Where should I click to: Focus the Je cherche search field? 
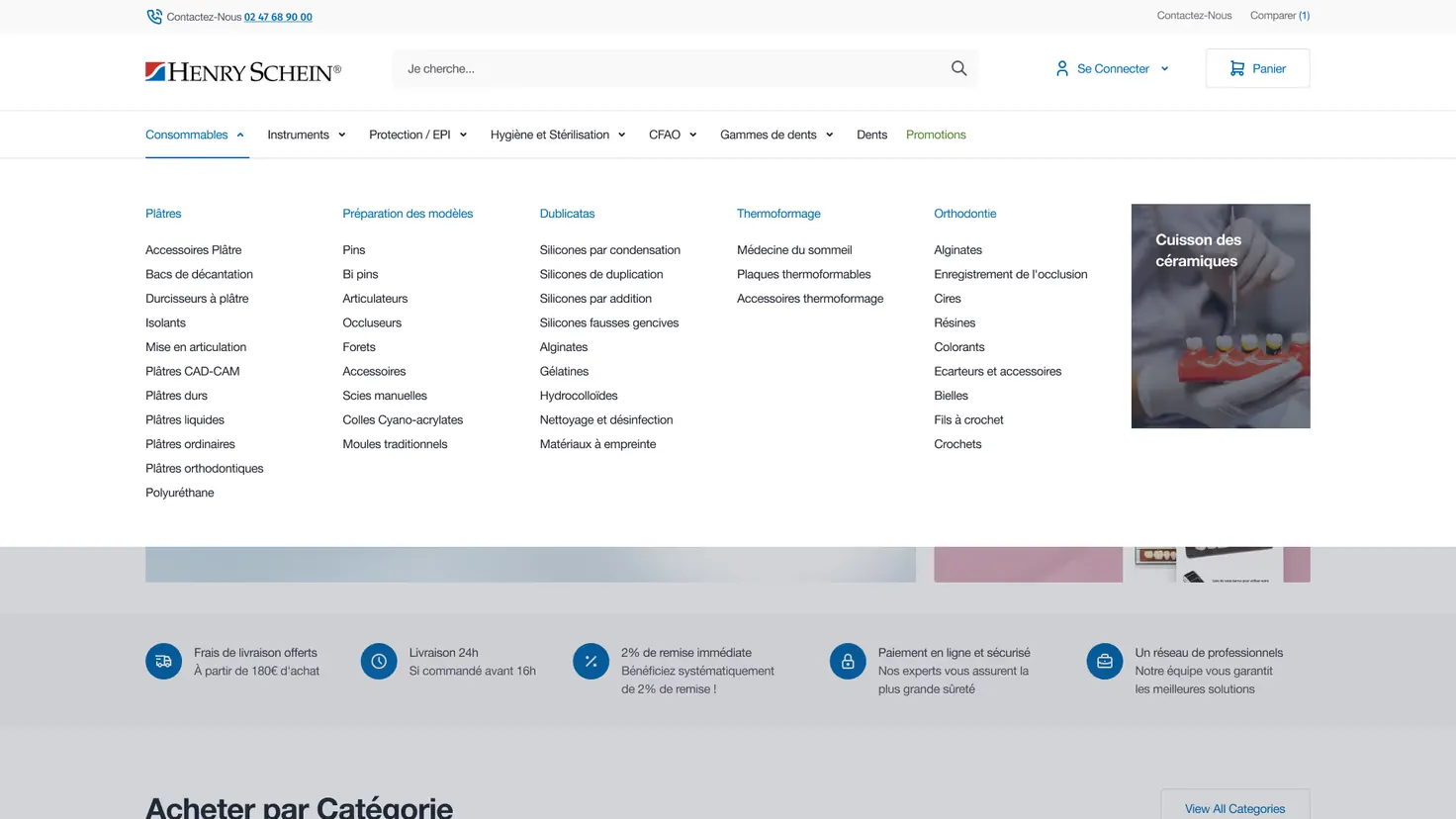[673, 68]
